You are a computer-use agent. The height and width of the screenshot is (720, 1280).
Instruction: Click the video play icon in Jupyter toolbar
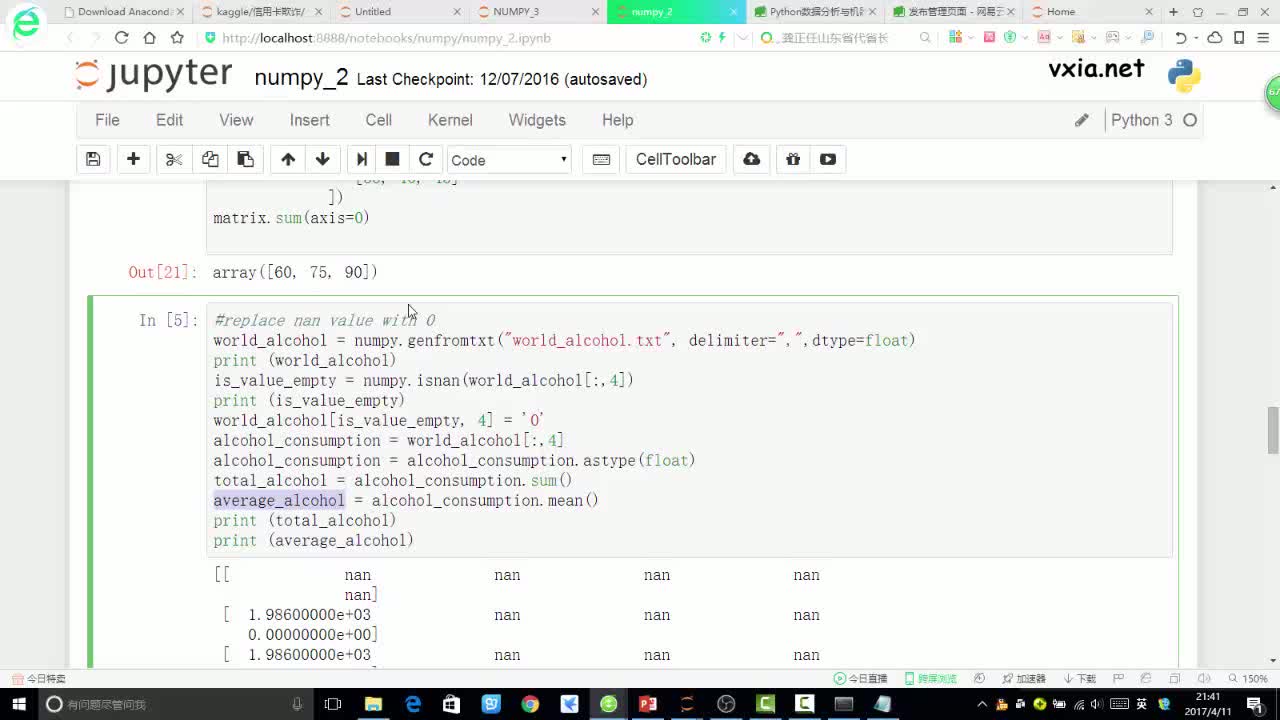(828, 159)
